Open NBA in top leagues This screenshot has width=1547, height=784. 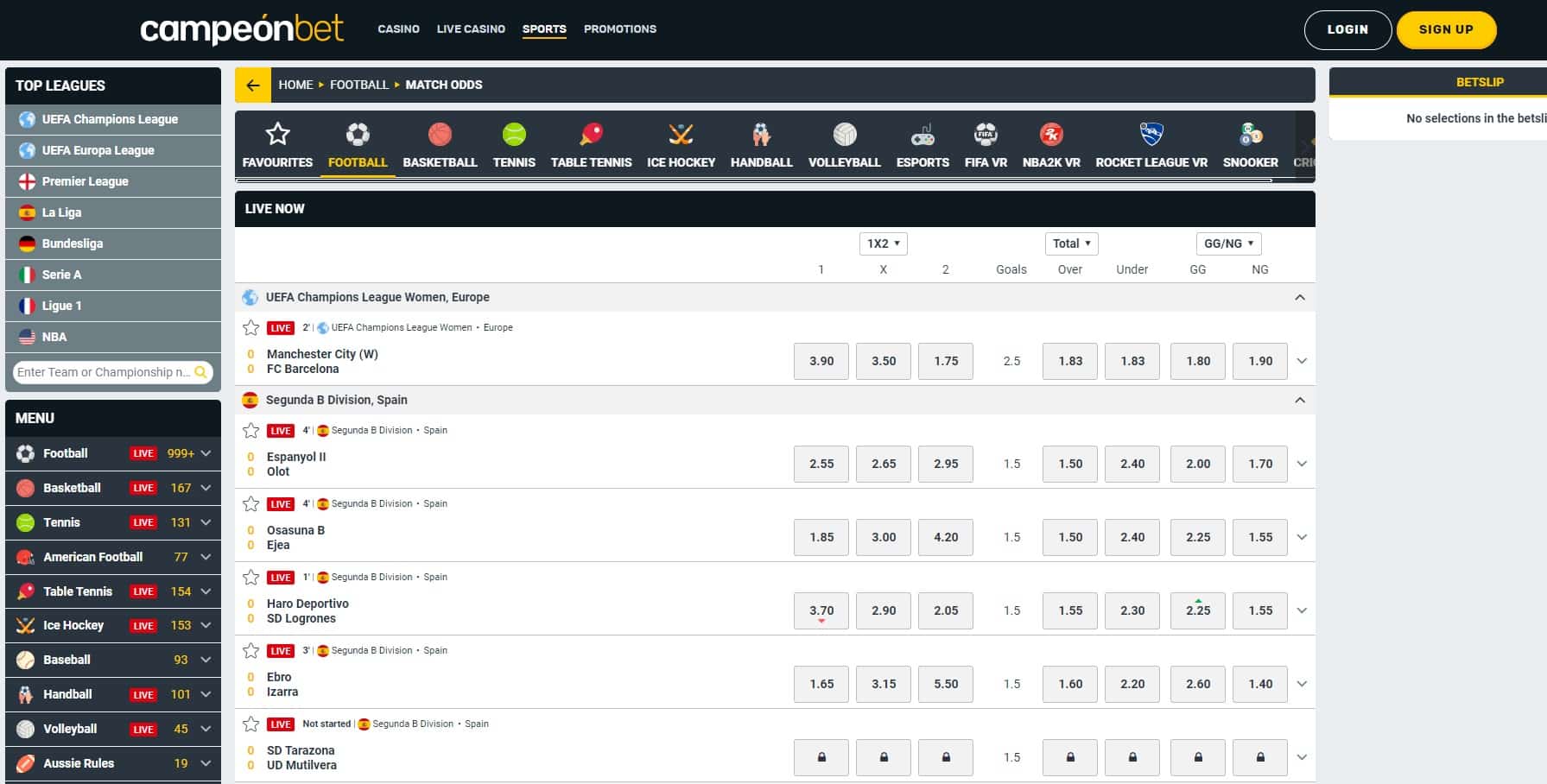113,337
